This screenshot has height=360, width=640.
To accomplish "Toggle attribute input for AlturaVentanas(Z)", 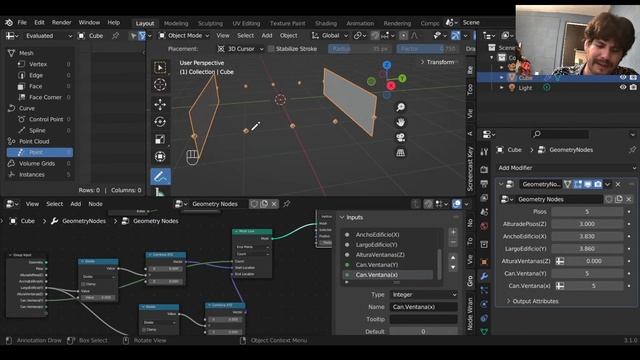I will point(560,261).
